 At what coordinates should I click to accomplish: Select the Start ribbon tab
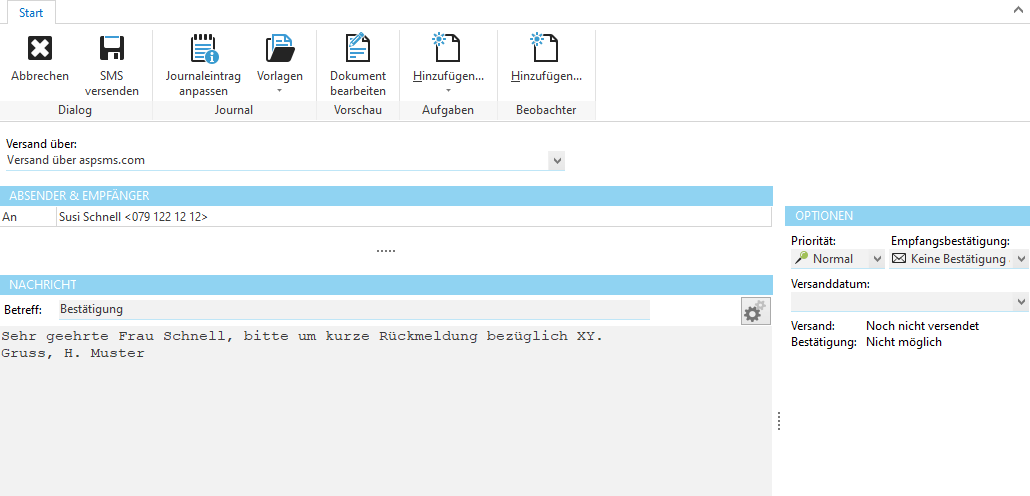[x=32, y=12]
